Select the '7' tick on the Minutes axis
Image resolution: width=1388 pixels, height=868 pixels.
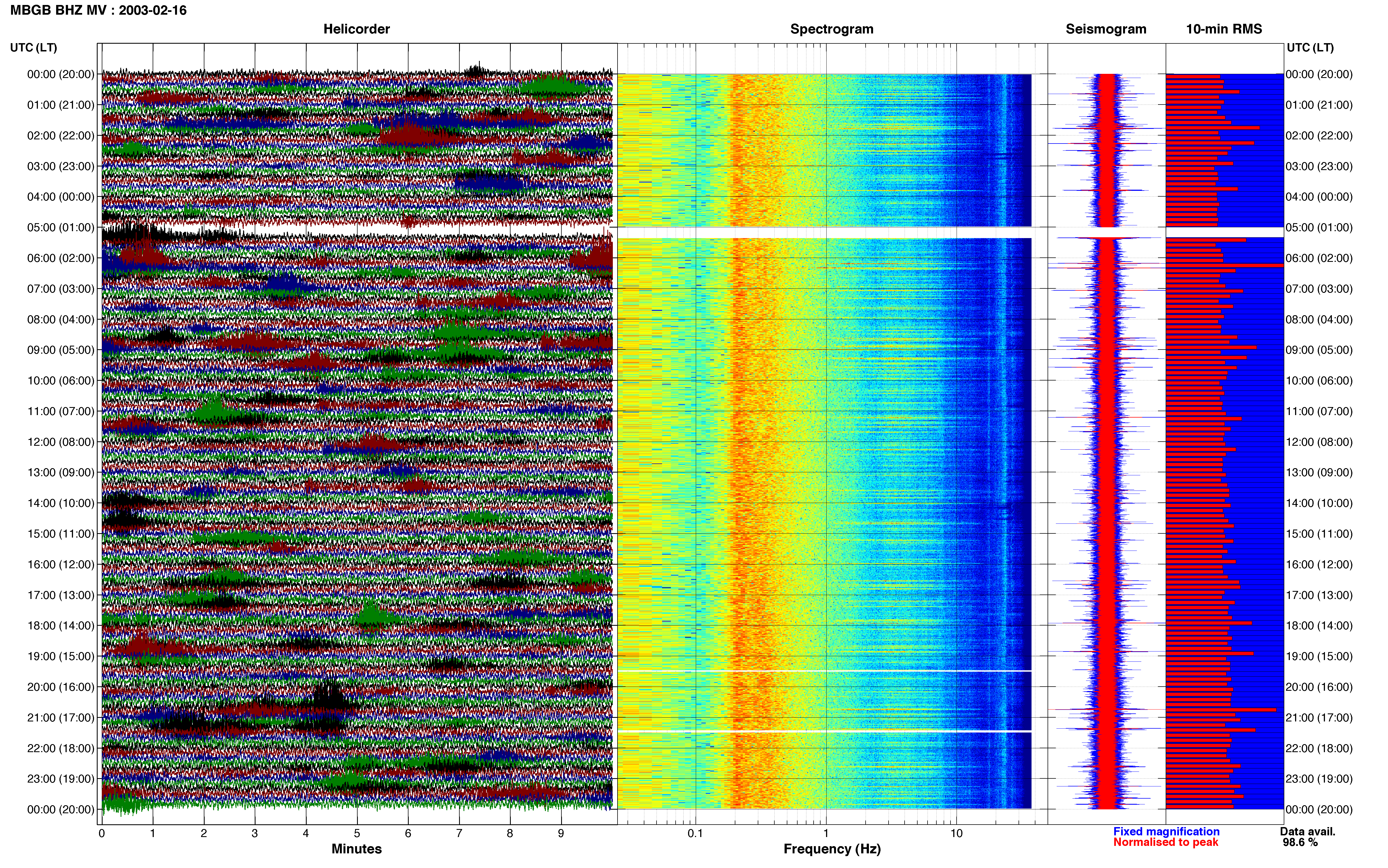(459, 833)
